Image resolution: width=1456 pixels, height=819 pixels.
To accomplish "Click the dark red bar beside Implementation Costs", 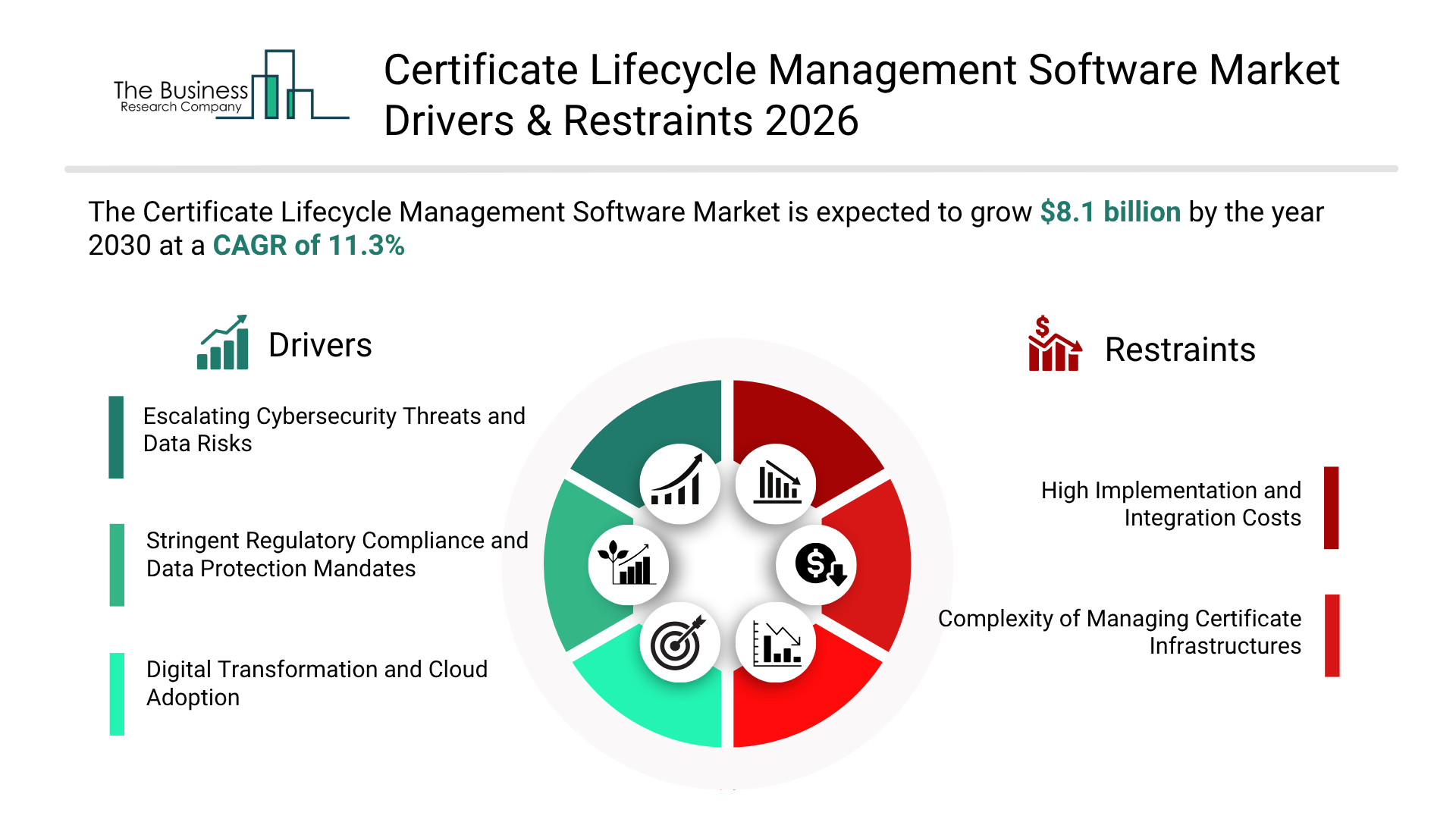I will 1331,507.
